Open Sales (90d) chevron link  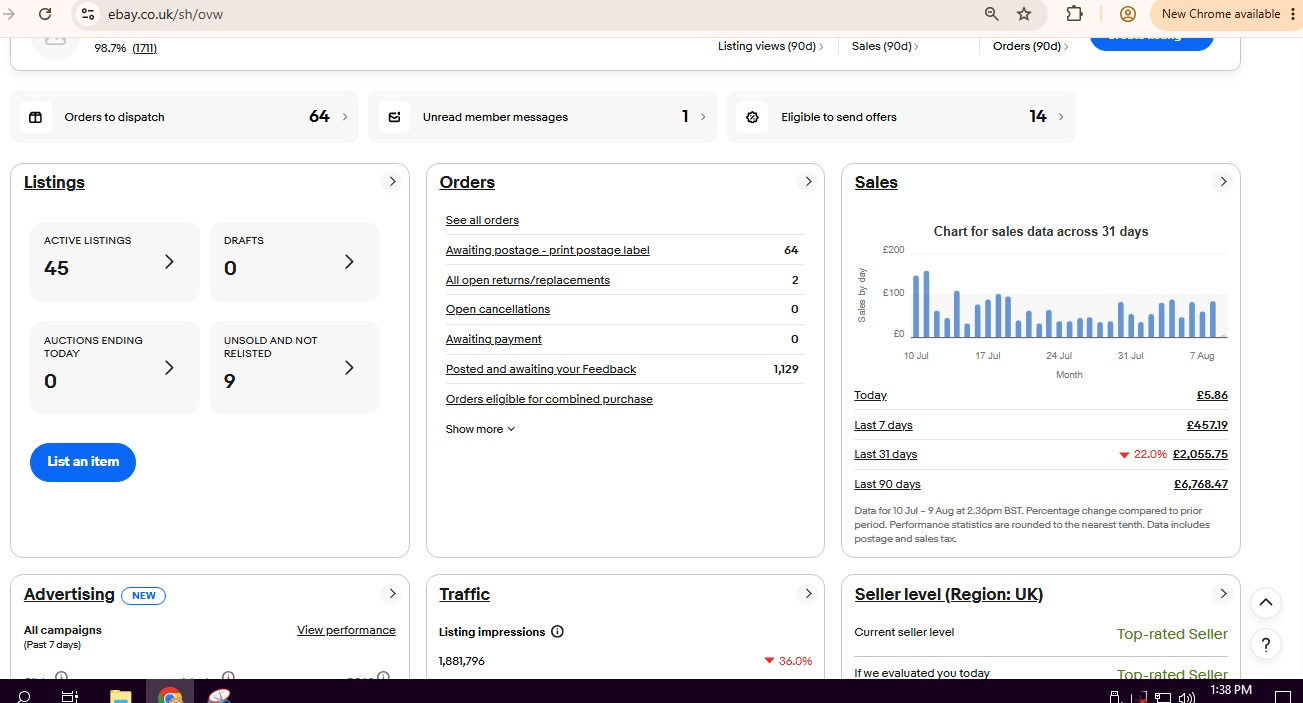(x=885, y=46)
